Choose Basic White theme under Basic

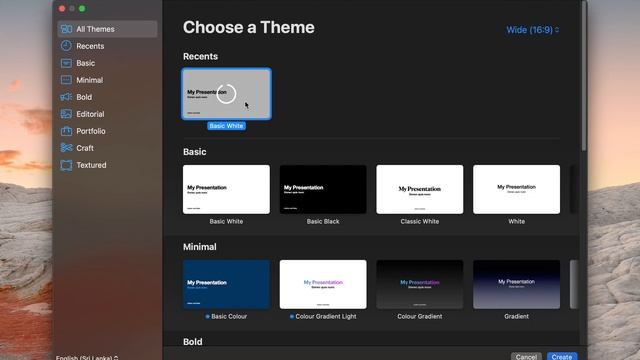227,189
